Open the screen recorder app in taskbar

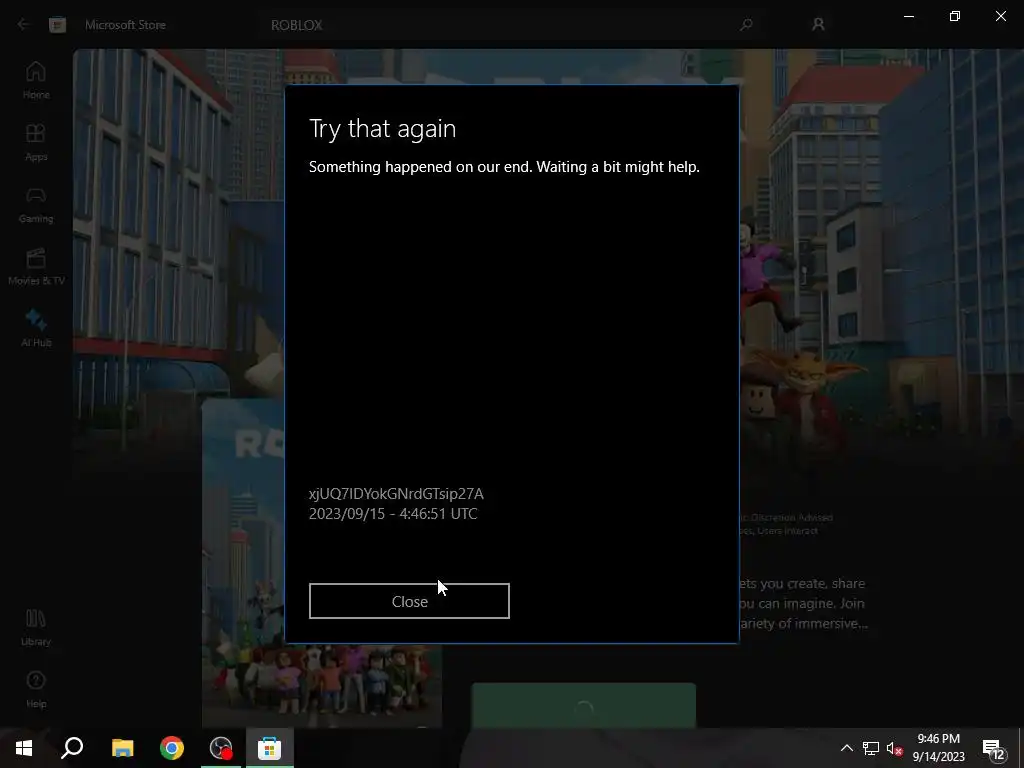(x=221, y=748)
